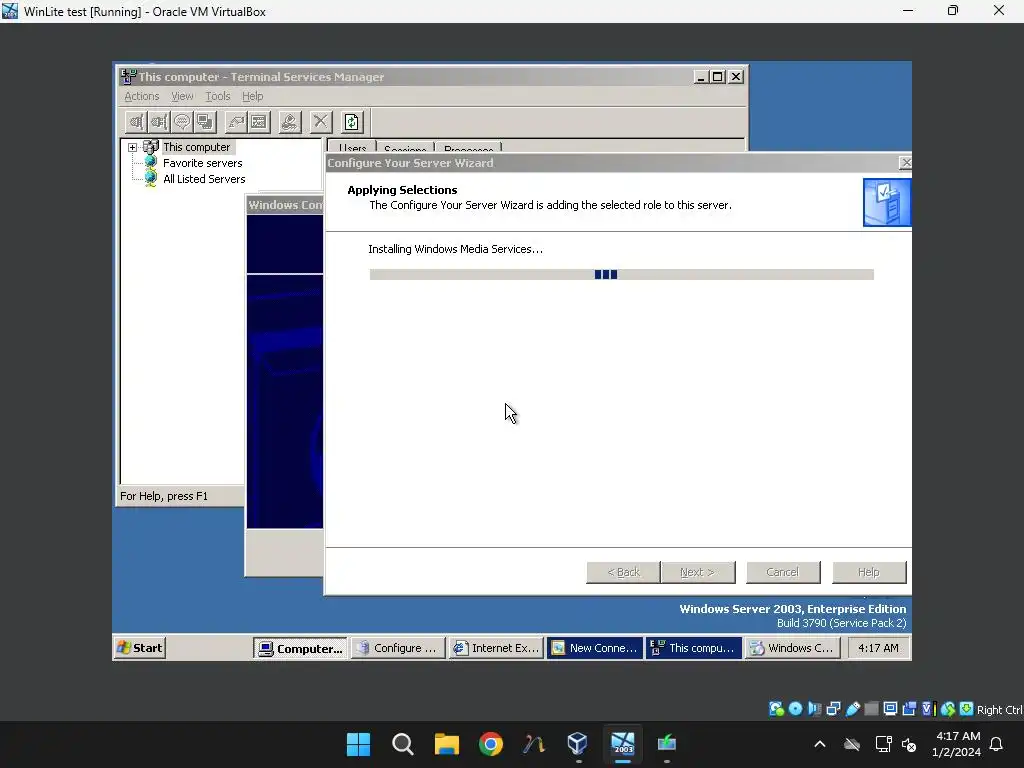Viewport: 1024px width, 768px height.
Task: Click Cancel in Configure Your Server Wizard
Action: point(783,572)
